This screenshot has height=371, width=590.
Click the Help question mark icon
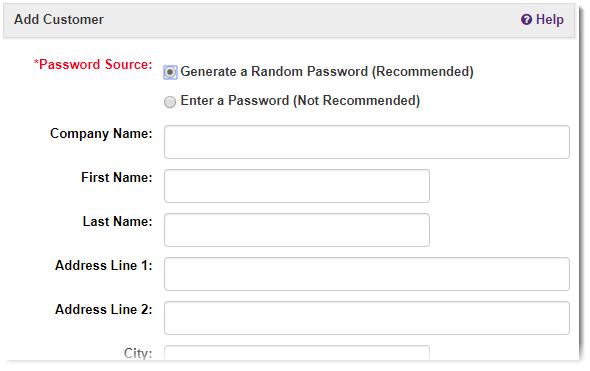[526, 20]
